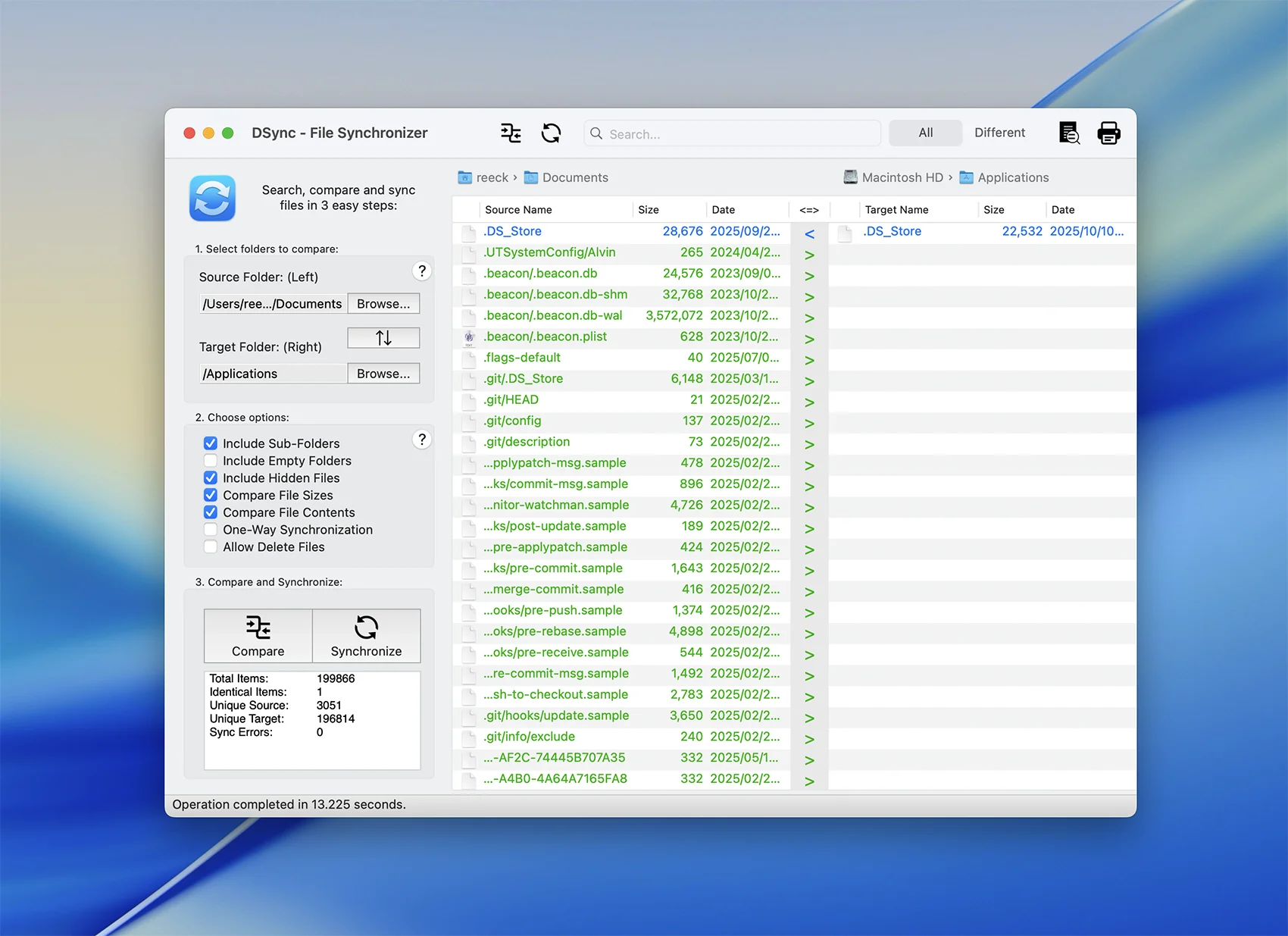Browse for the source folder

pos(383,304)
